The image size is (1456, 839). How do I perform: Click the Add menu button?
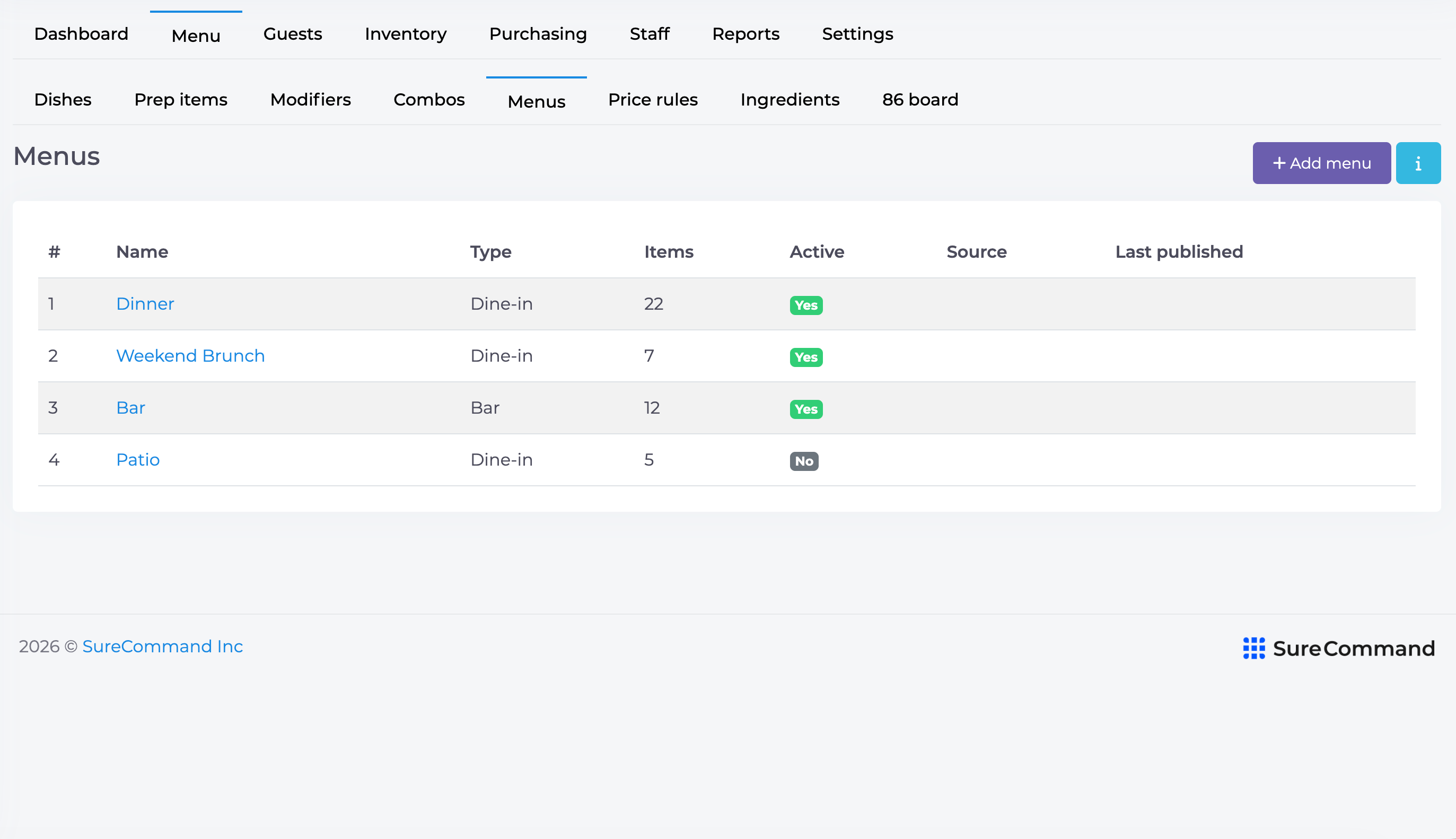click(1321, 163)
